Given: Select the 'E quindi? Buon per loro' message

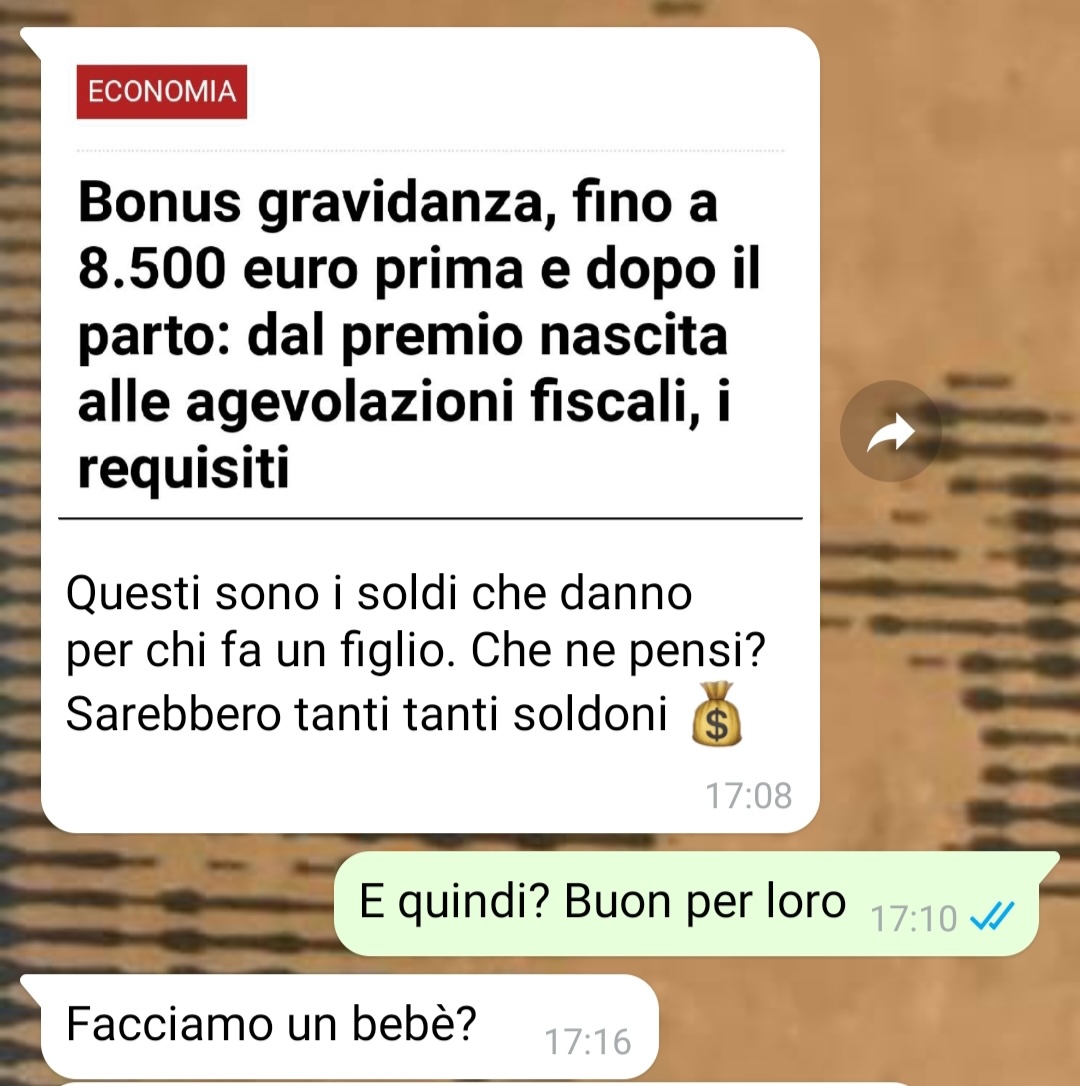Looking at the screenshot, I should [602, 902].
